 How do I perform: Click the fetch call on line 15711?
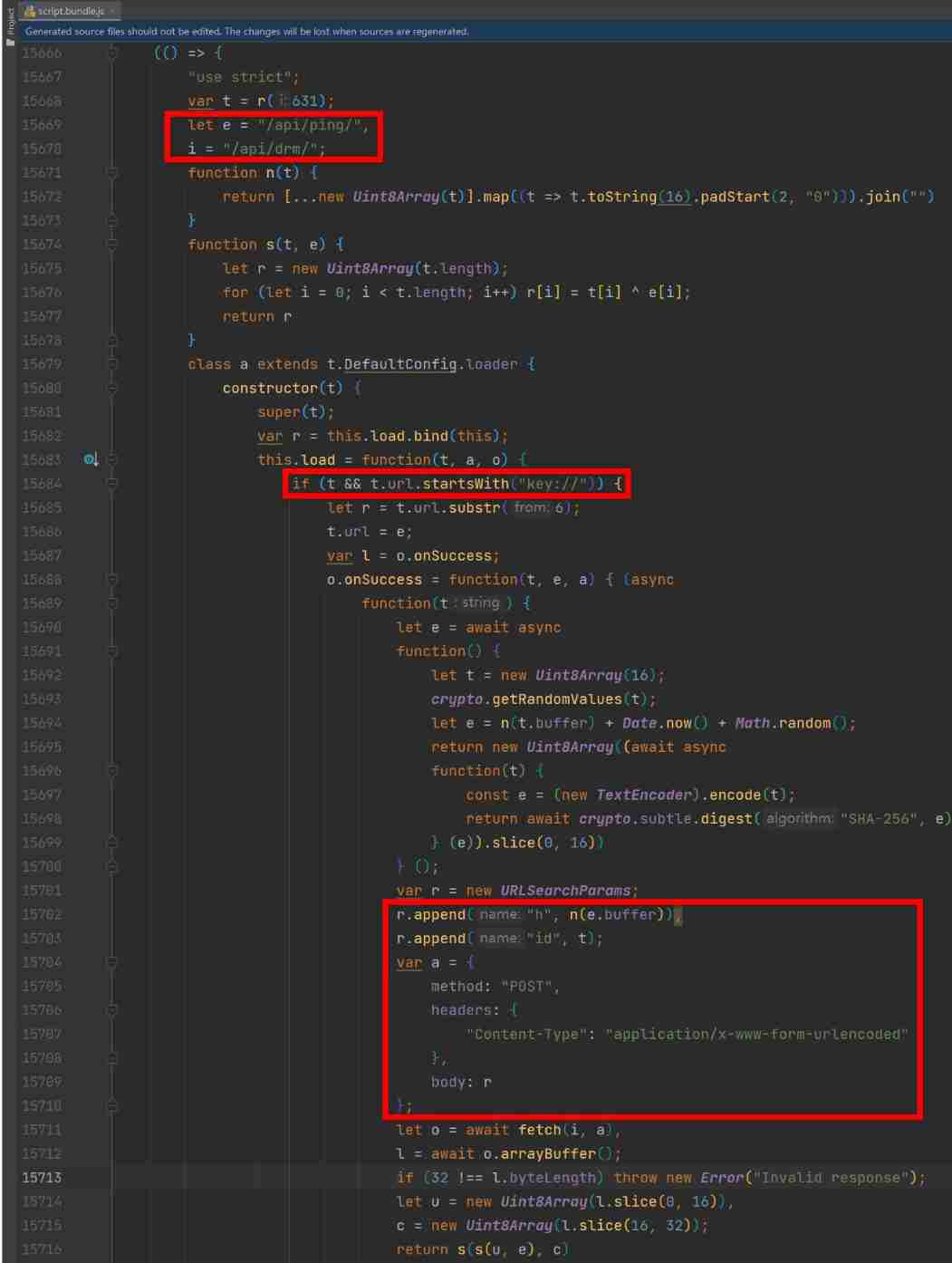coord(539,1130)
